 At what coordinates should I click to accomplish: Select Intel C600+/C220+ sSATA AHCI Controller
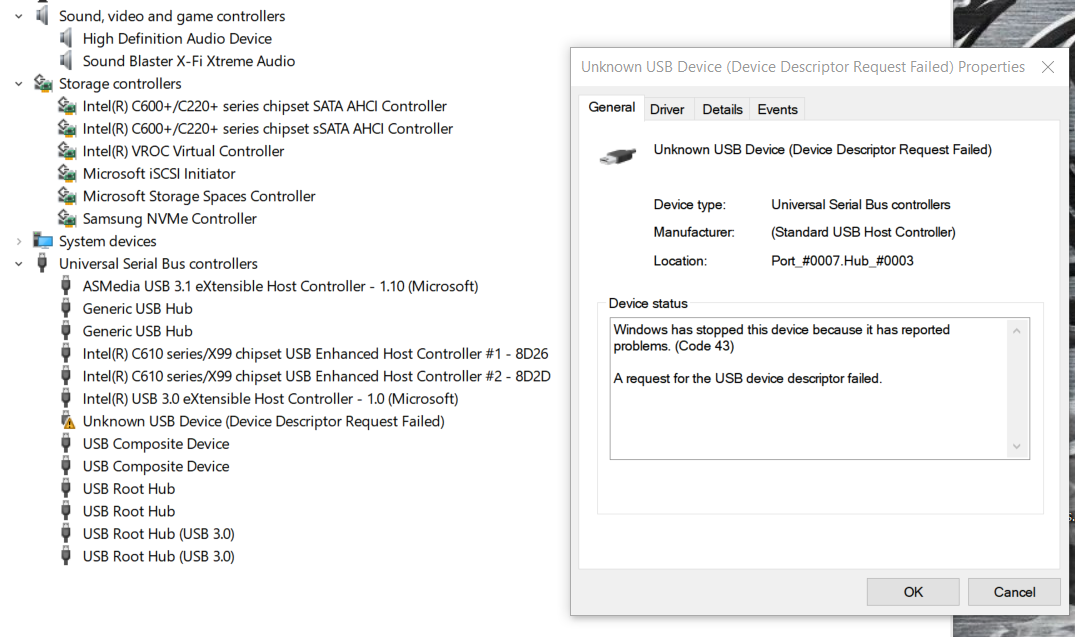(267, 129)
